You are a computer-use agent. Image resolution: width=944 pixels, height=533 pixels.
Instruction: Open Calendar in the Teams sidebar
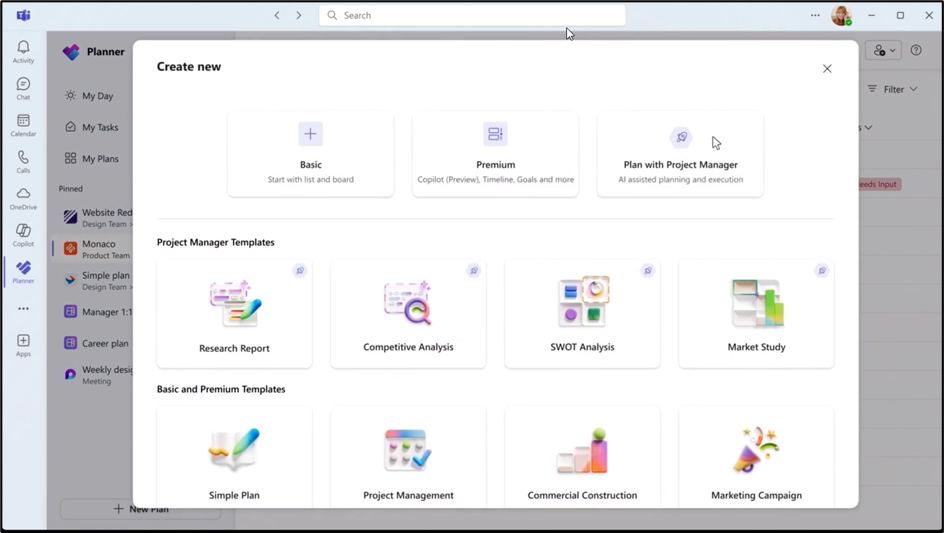pos(23,125)
